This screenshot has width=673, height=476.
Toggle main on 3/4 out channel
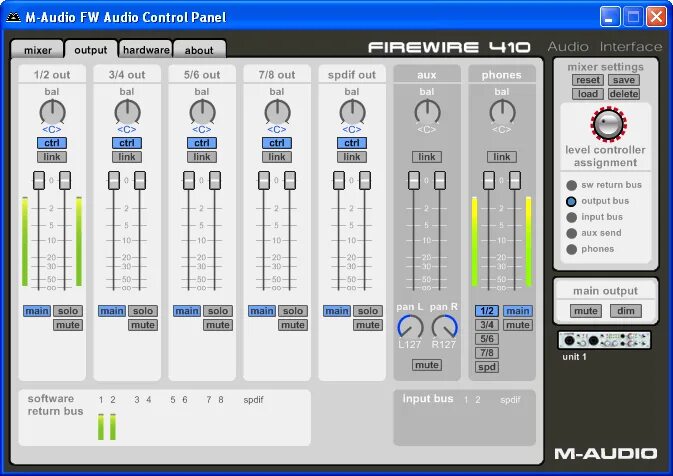pos(112,311)
